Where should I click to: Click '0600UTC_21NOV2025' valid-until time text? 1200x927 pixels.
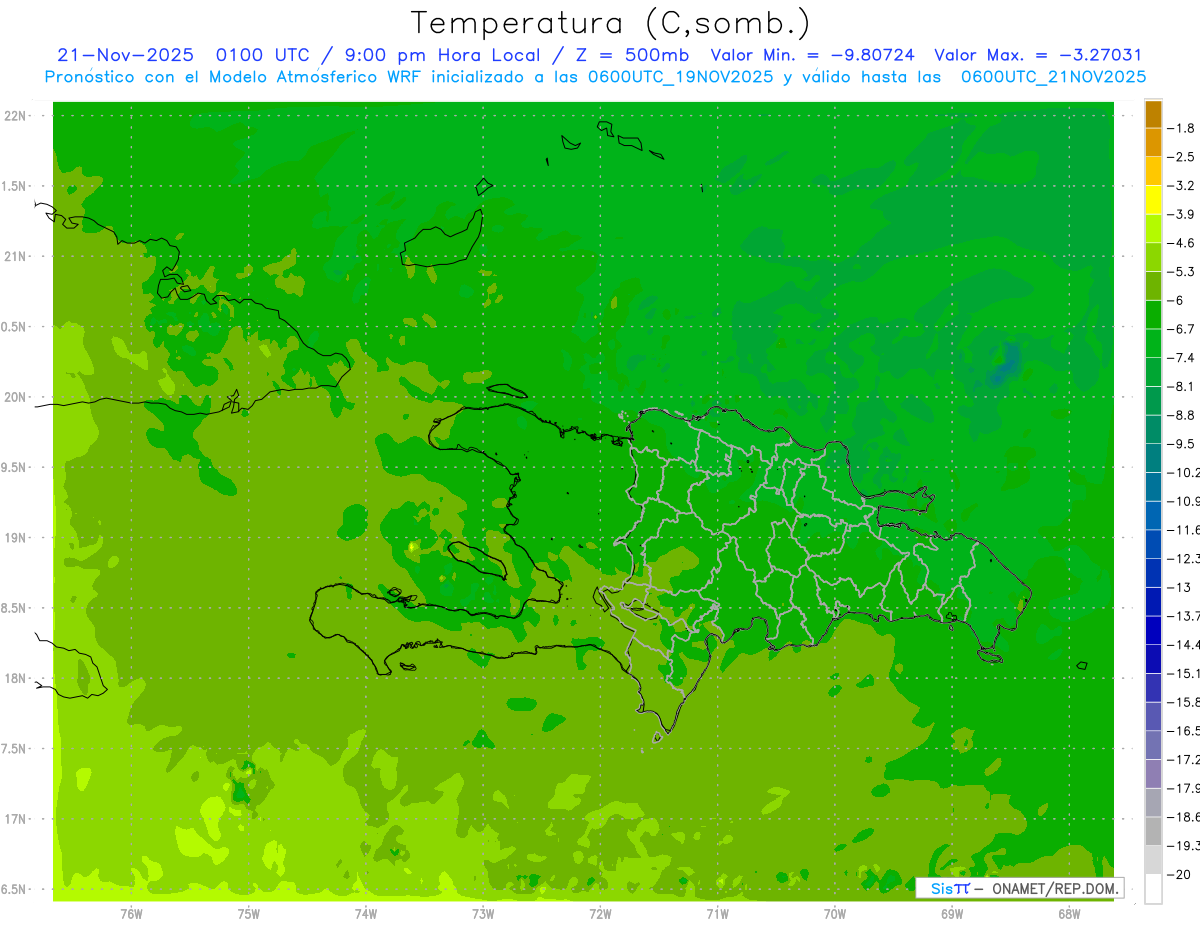pyautogui.click(x=1053, y=76)
